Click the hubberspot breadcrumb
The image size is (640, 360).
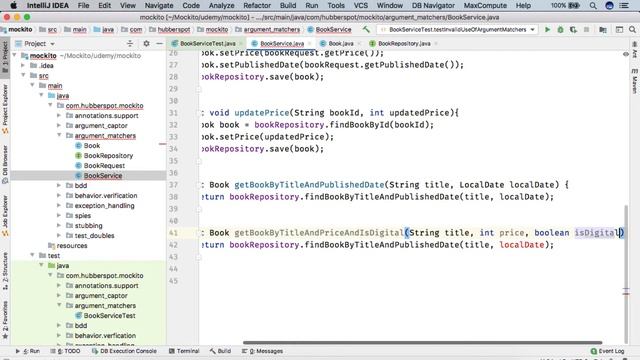174,29
